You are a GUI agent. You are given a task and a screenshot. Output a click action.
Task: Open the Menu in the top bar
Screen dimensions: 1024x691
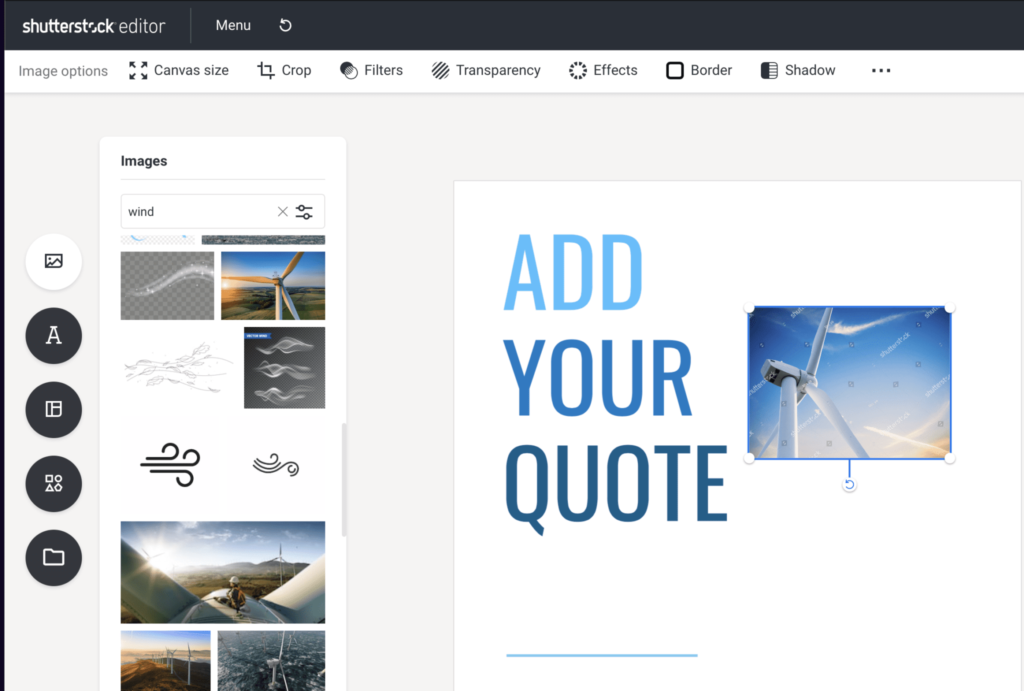click(232, 24)
